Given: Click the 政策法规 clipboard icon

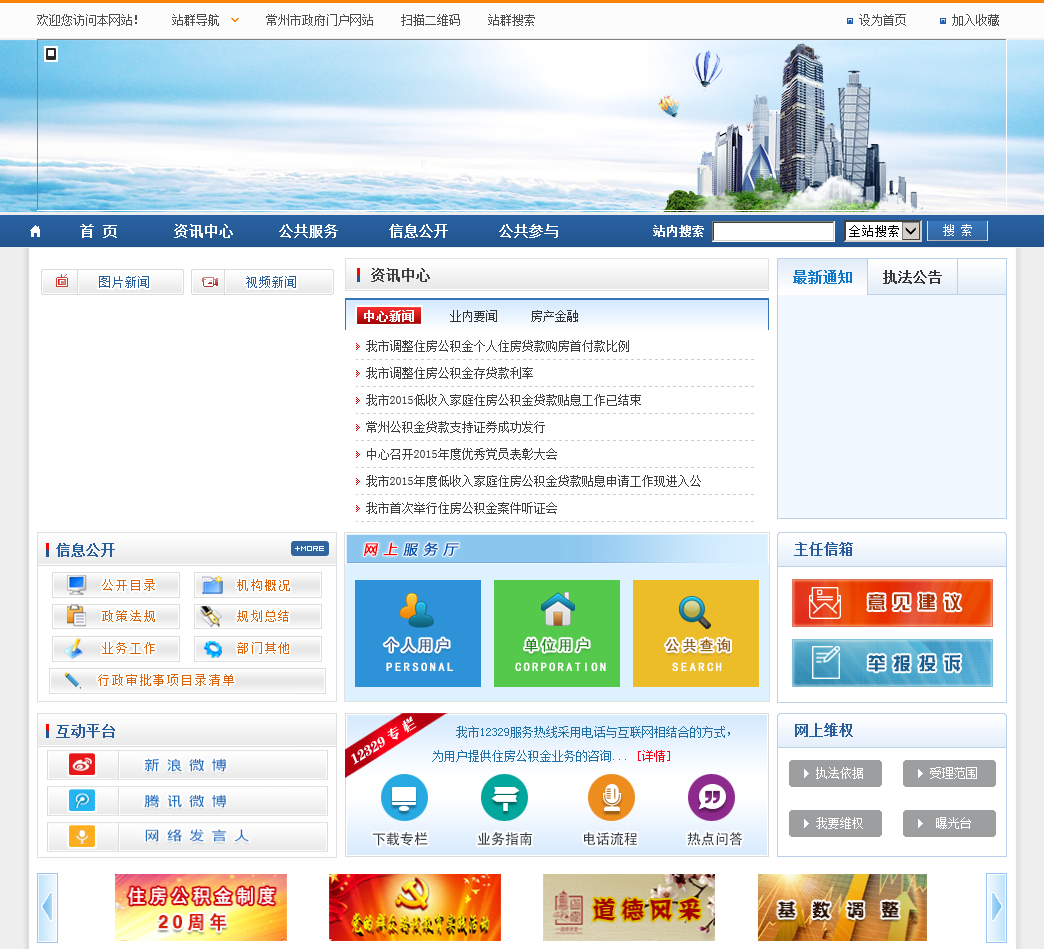Looking at the screenshot, I should coord(77,615).
